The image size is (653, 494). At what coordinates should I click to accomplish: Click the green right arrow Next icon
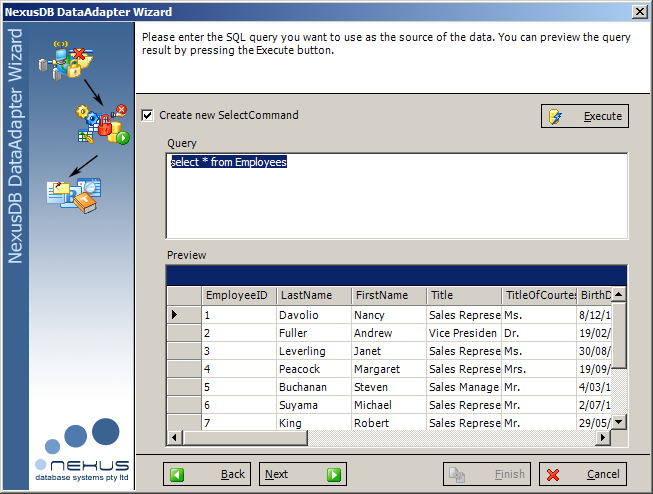coord(334,474)
